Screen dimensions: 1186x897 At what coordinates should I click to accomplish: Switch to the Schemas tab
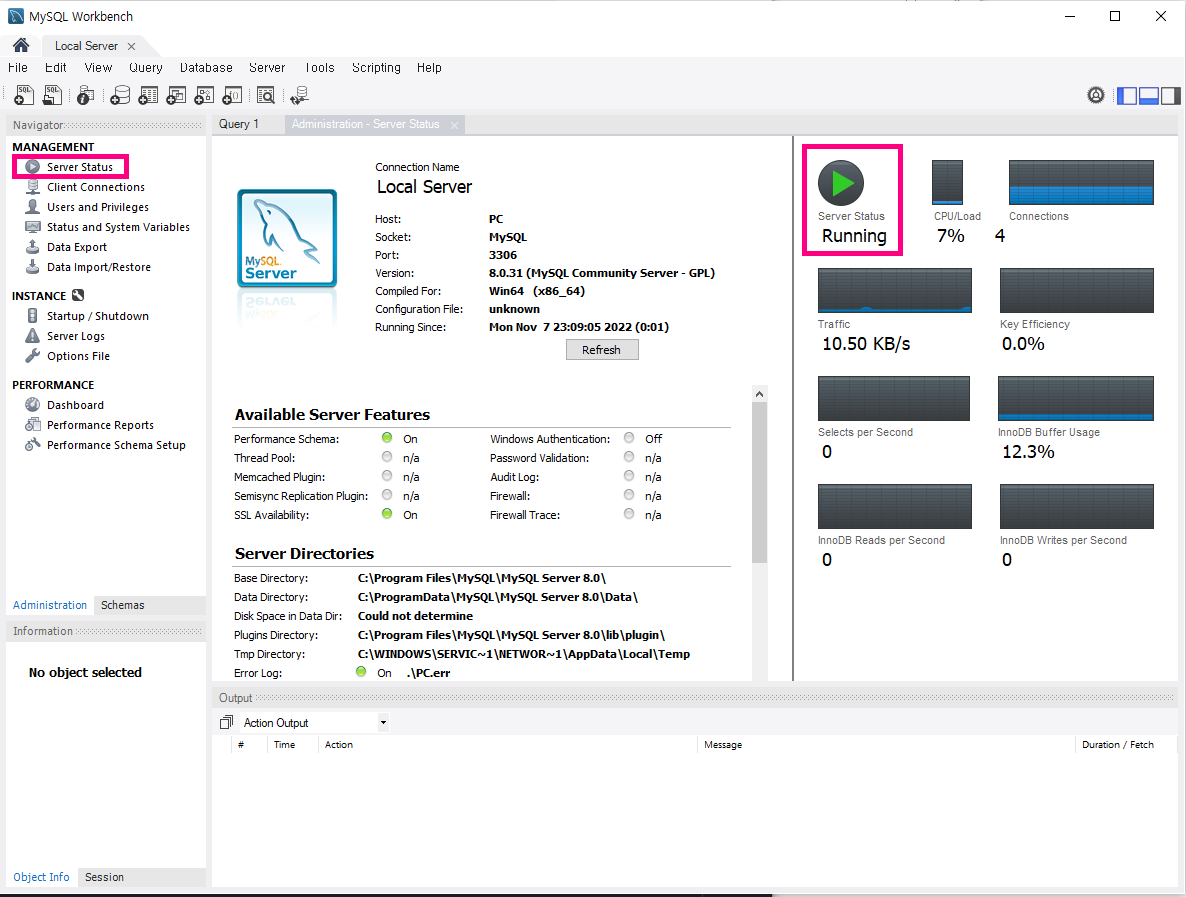pyautogui.click(x=123, y=605)
